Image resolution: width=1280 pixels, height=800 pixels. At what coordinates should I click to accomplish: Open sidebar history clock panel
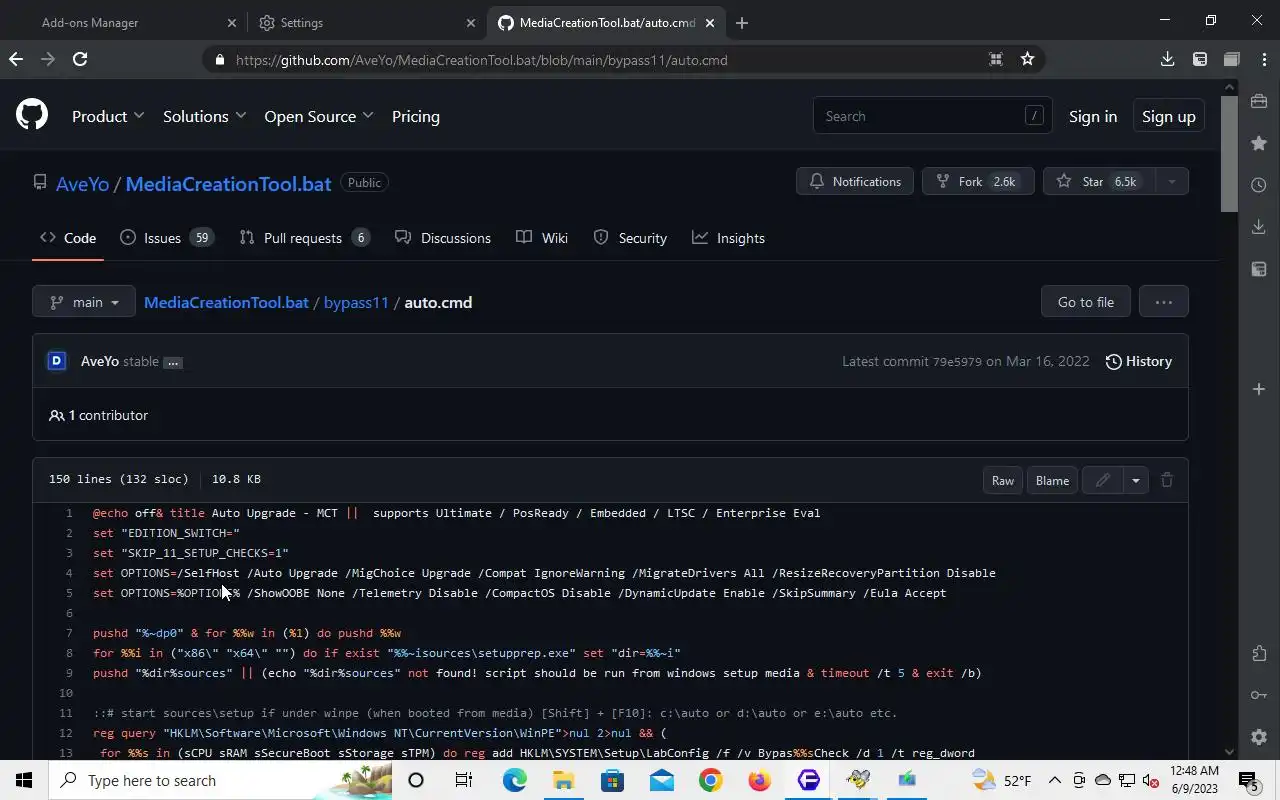[1259, 185]
